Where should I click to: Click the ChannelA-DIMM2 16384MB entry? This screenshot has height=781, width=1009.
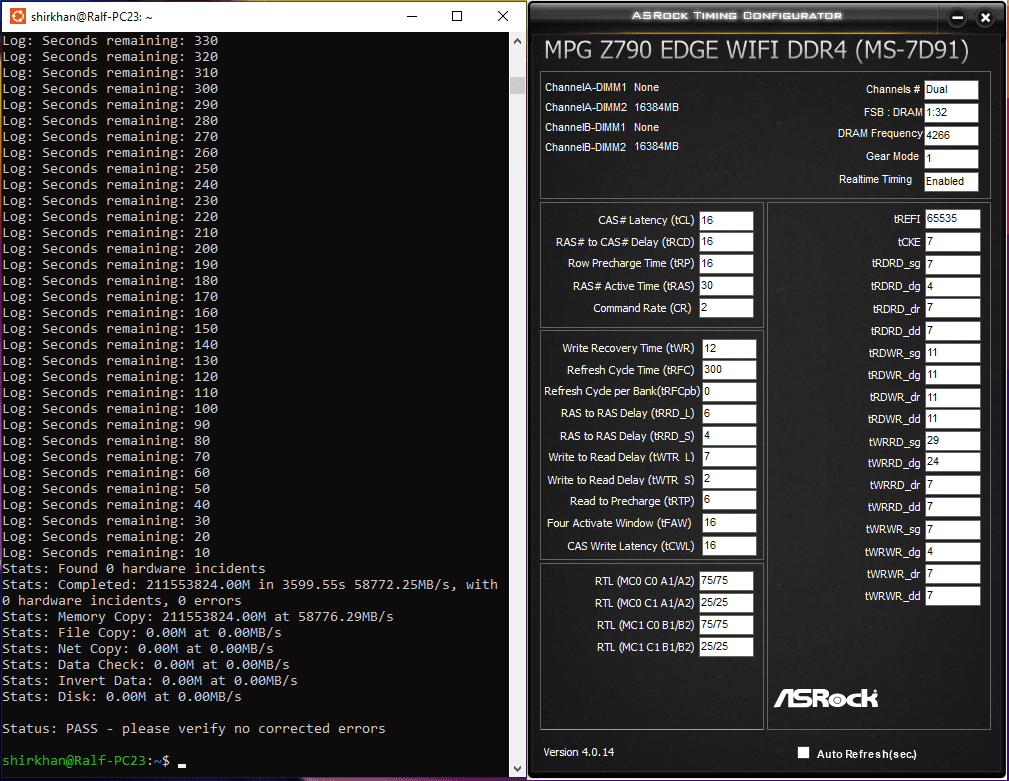[x=611, y=107]
